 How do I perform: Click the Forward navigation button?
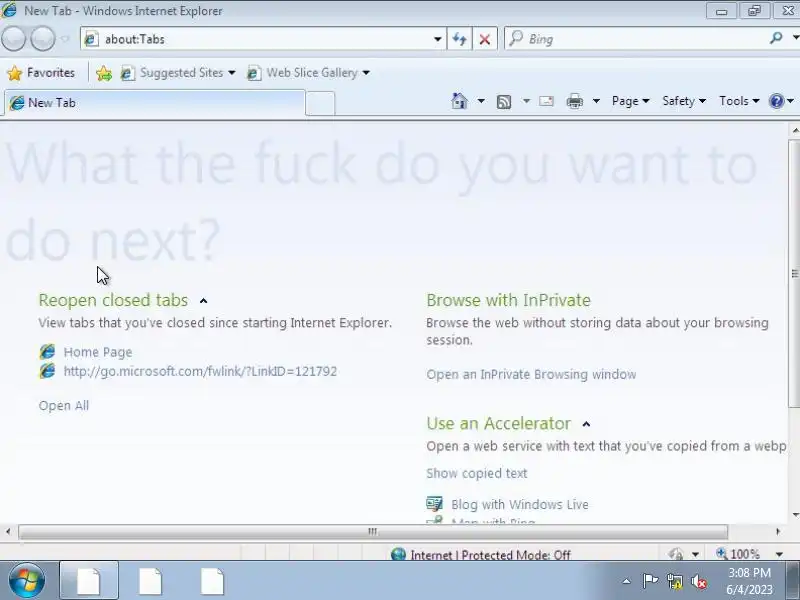[43, 39]
